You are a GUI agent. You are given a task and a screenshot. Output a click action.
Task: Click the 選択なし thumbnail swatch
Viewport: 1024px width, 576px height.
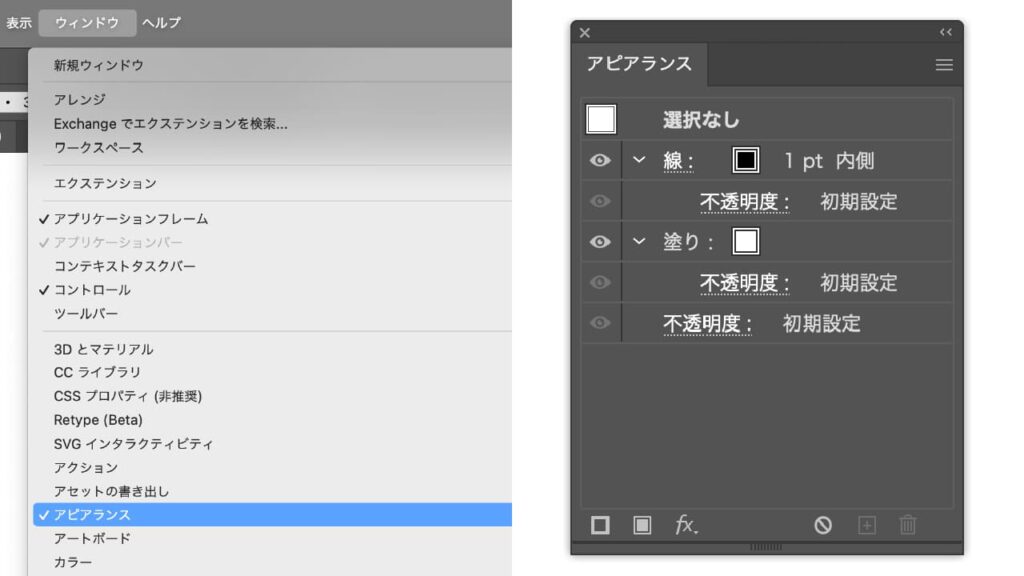(x=601, y=120)
